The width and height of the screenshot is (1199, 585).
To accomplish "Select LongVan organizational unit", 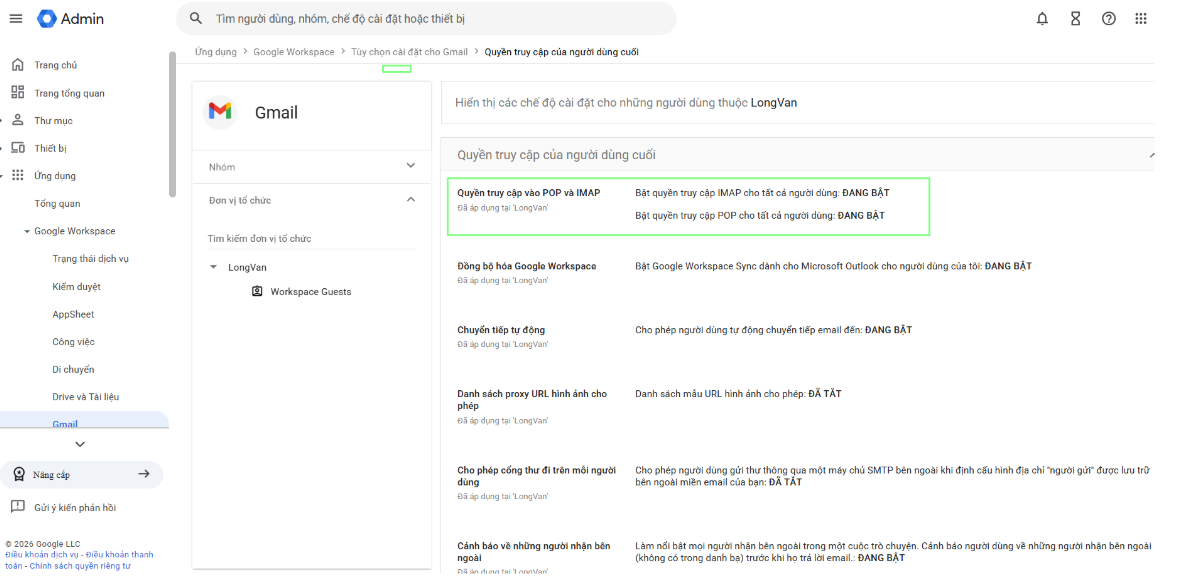I will [x=247, y=268].
